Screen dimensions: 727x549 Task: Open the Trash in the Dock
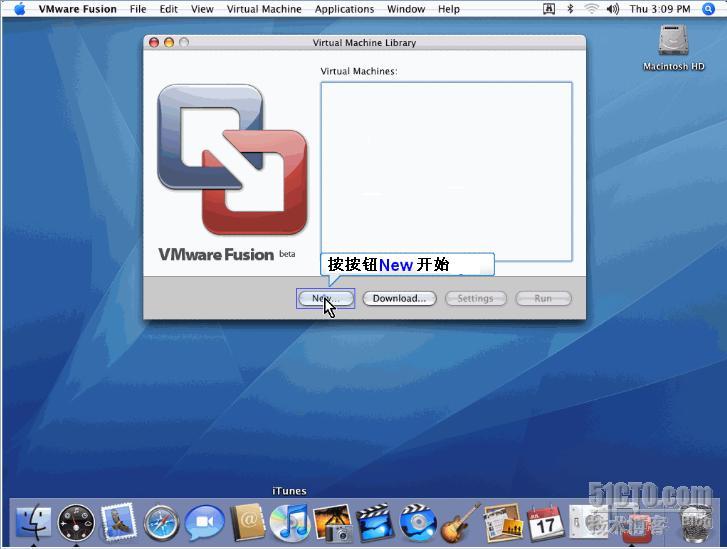696,523
